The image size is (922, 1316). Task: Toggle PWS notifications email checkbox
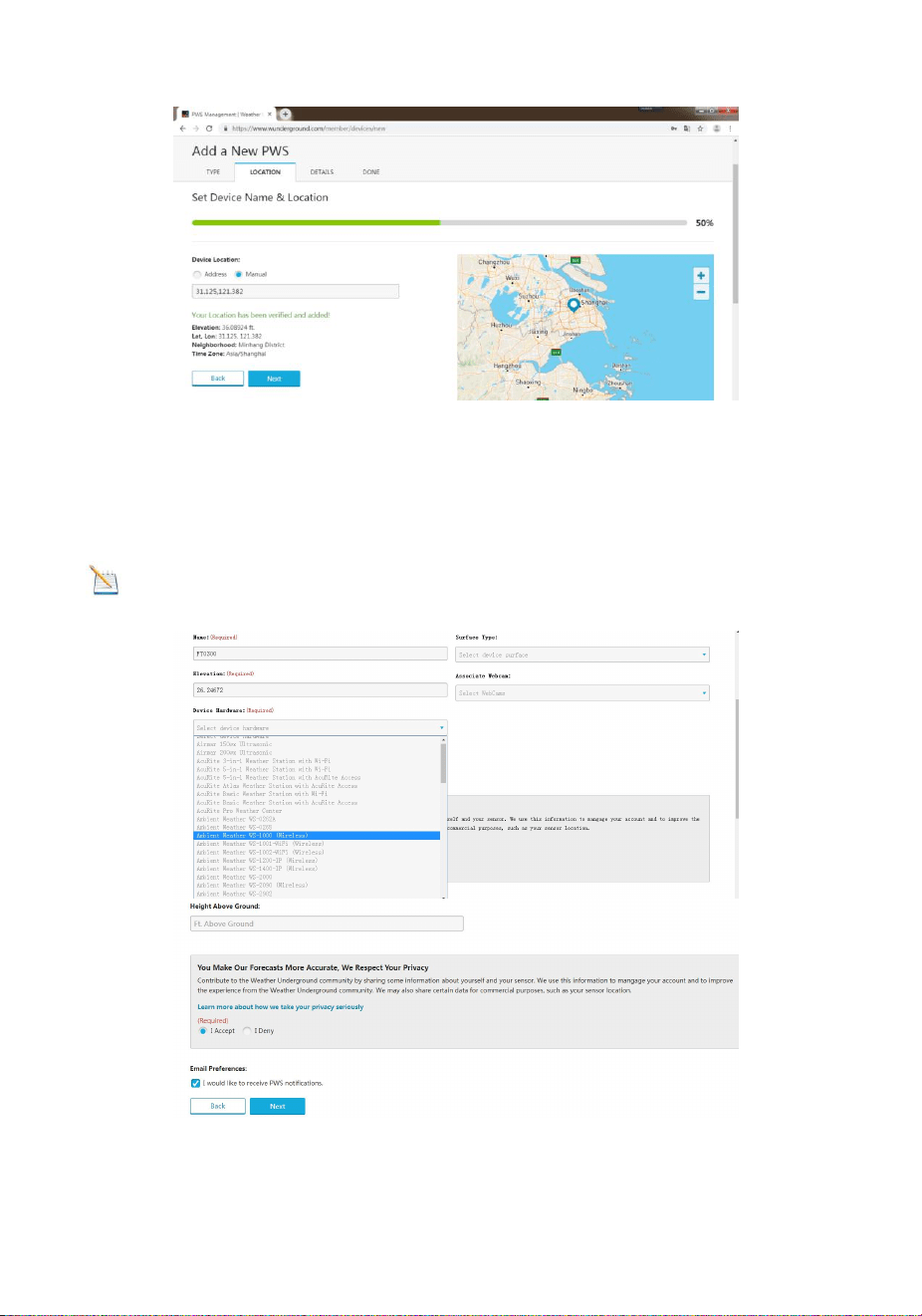click(x=195, y=1083)
